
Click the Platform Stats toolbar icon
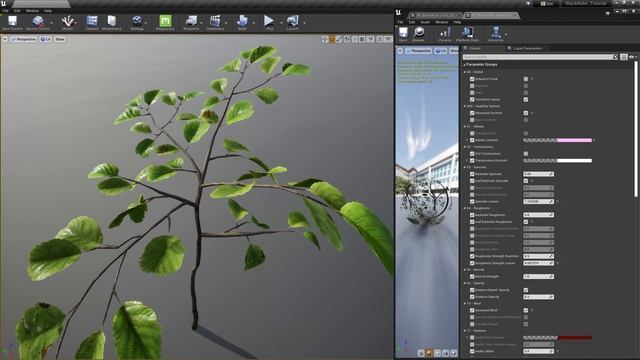[x=467, y=34]
